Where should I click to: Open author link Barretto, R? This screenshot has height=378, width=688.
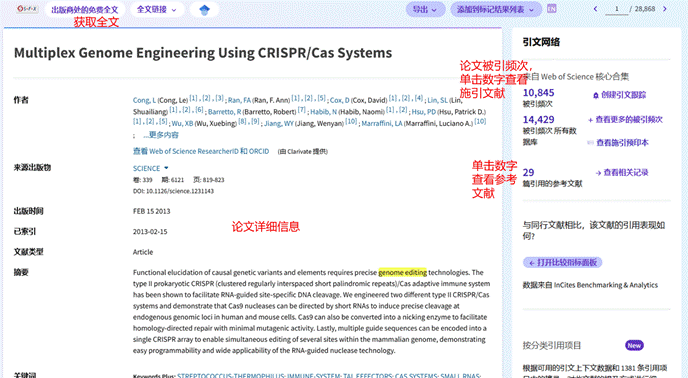pyautogui.click(x=224, y=112)
